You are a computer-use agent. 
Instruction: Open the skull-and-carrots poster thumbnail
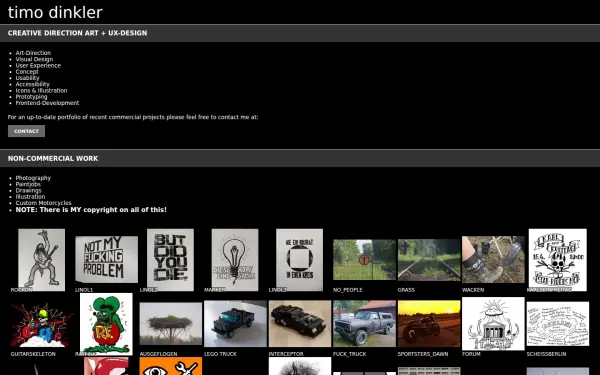(558, 260)
